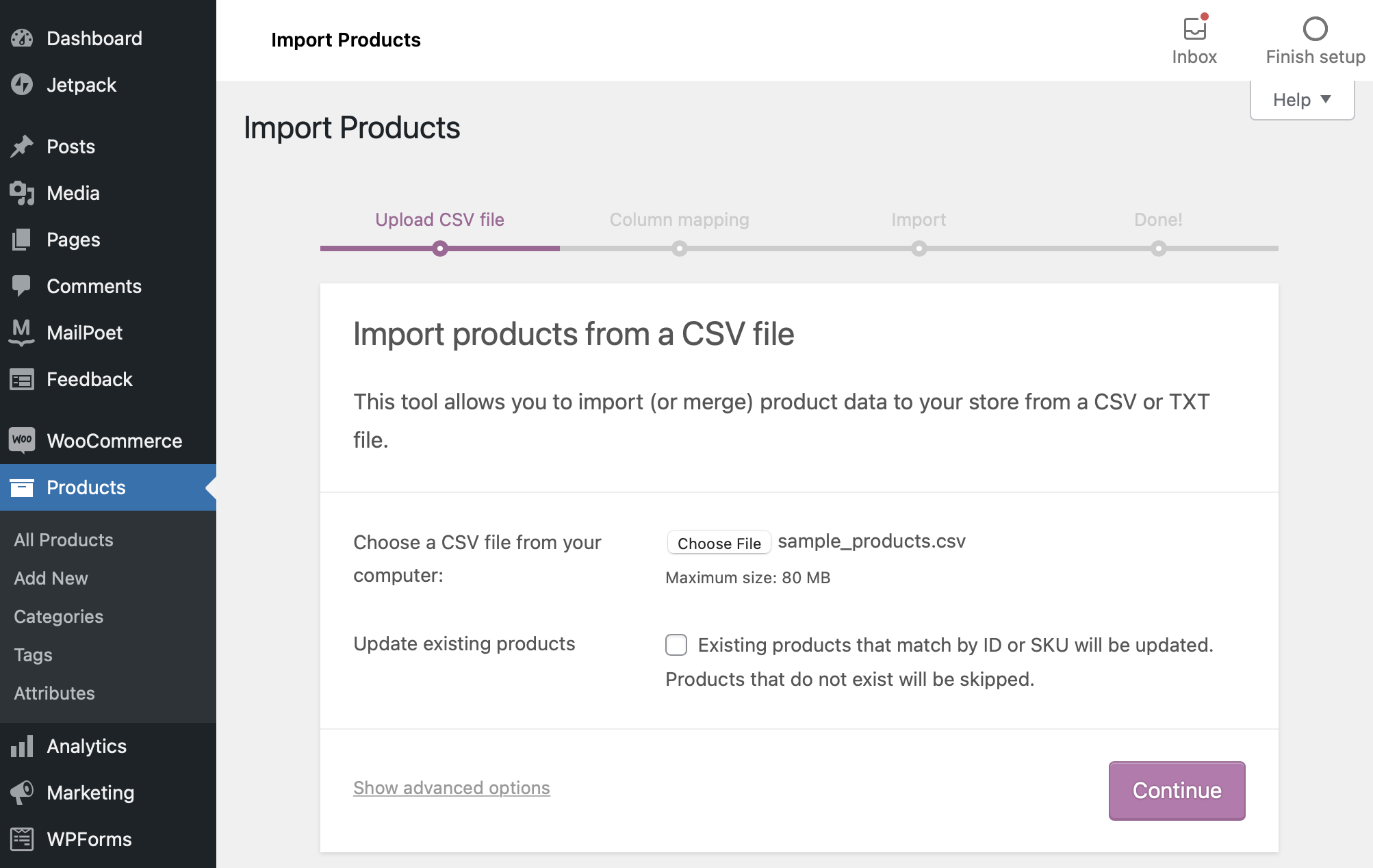The height and width of the screenshot is (868, 1373).
Task: Select the Attributes menu entry
Action: (55, 693)
